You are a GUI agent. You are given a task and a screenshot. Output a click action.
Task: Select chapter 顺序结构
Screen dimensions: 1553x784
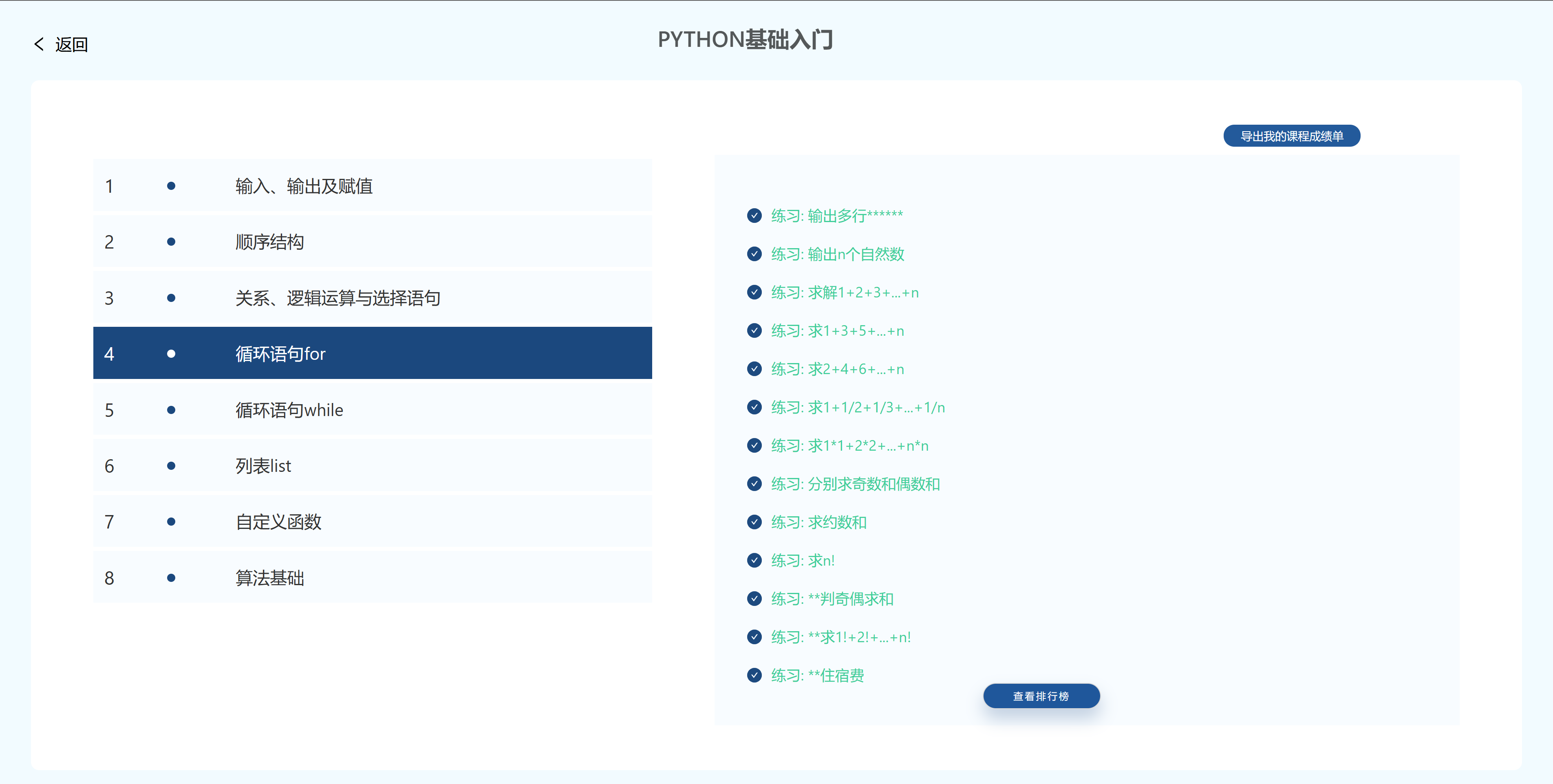coord(269,242)
